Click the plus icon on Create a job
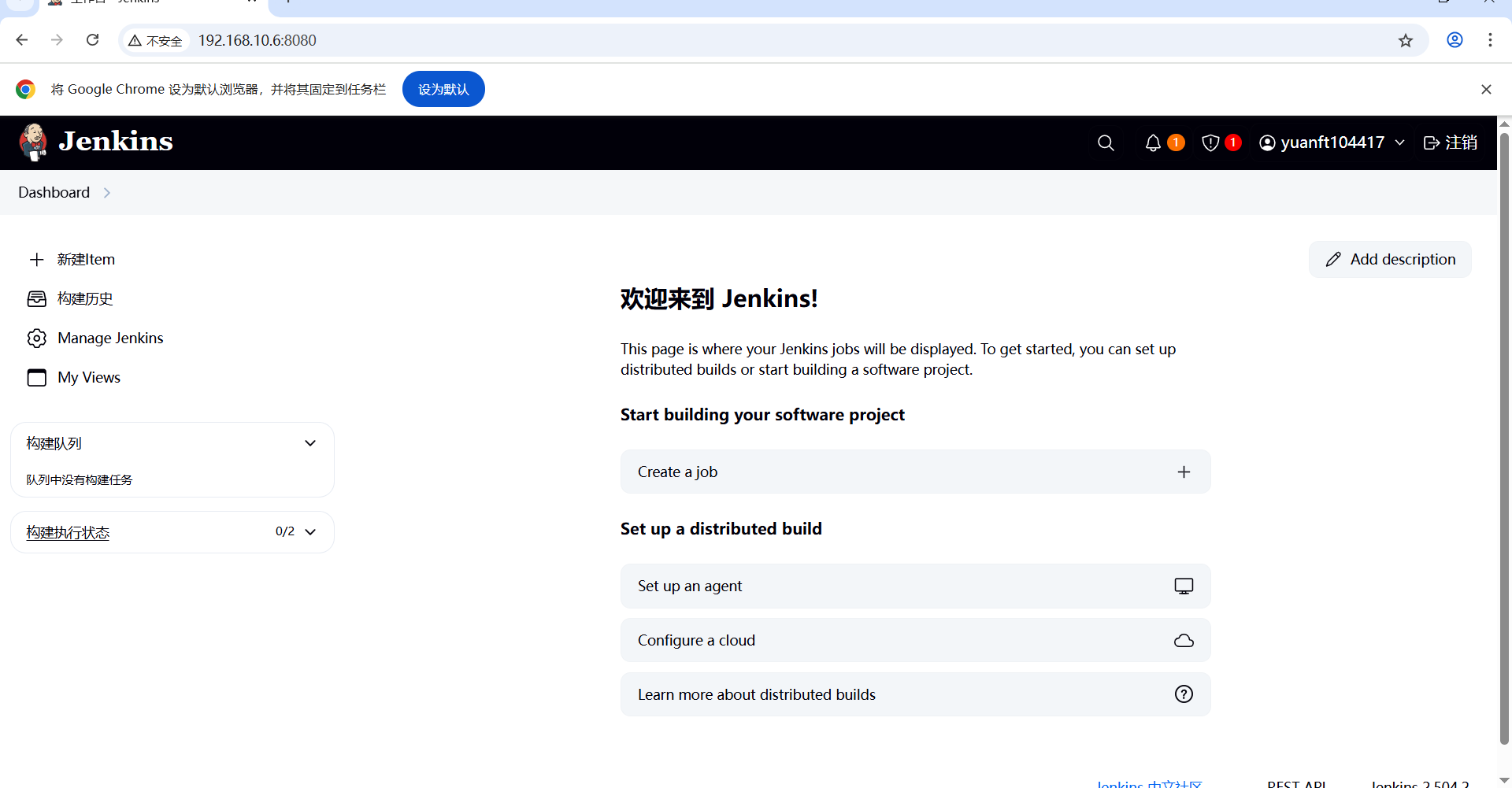The image size is (1512, 788). [x=1184, y=472]
